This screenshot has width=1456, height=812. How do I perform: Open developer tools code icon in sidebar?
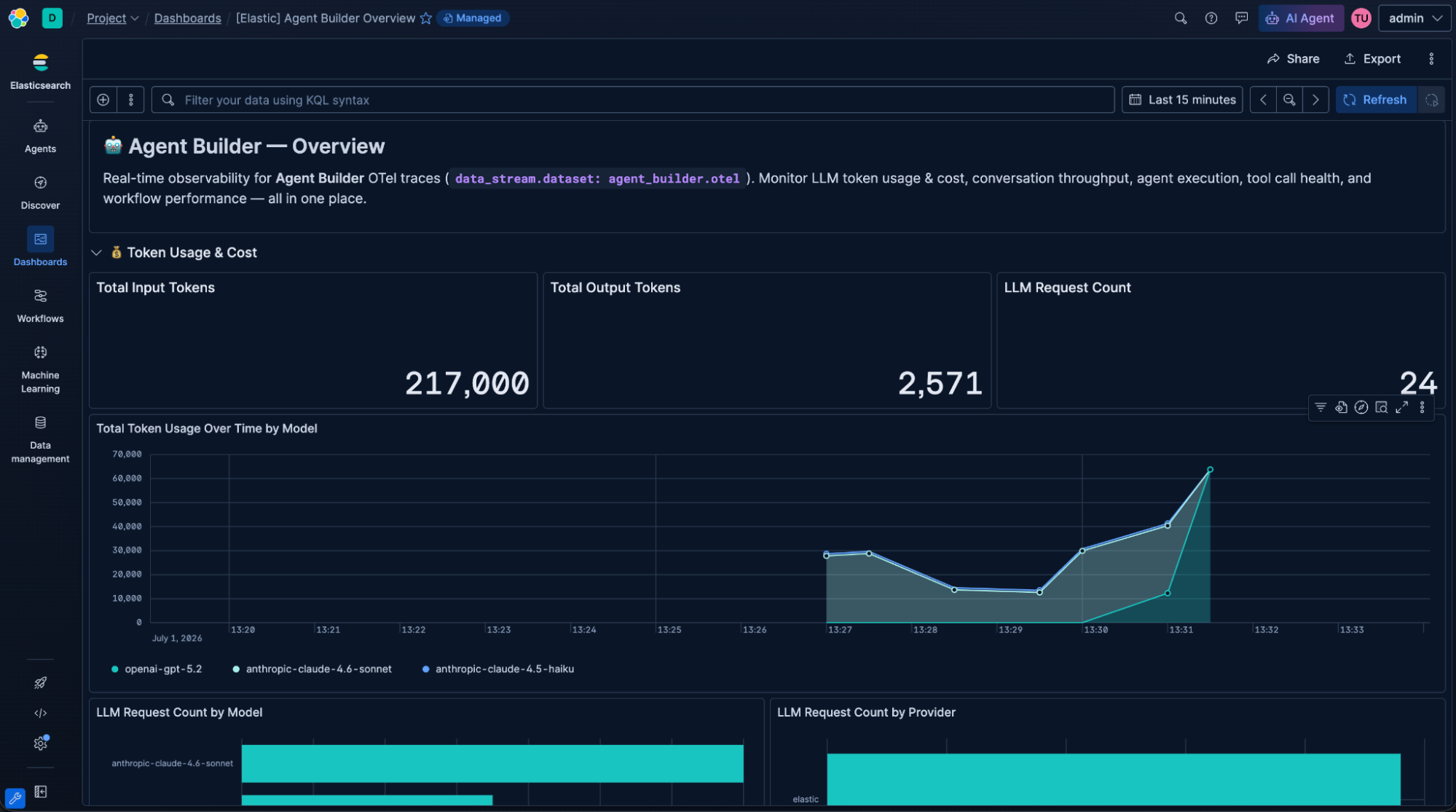pos(41,713)
